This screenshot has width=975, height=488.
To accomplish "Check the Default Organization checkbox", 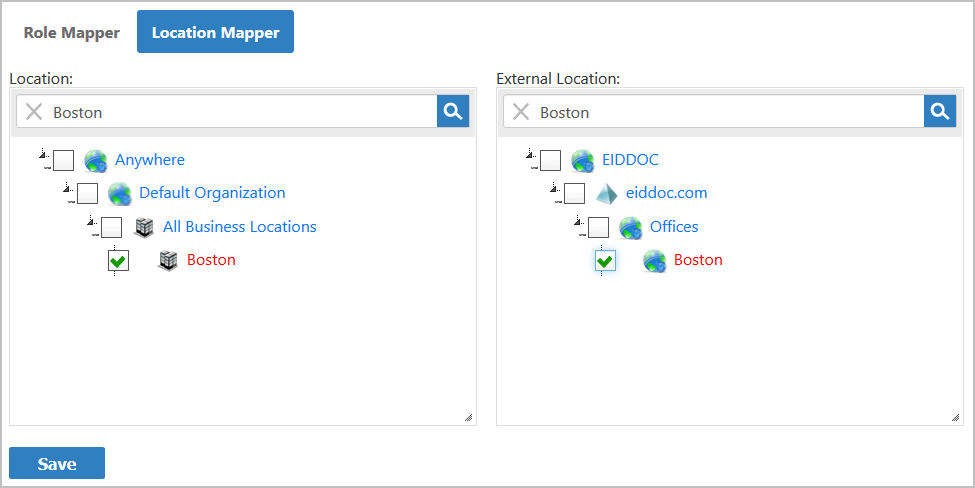I will (x=88, y=193).
